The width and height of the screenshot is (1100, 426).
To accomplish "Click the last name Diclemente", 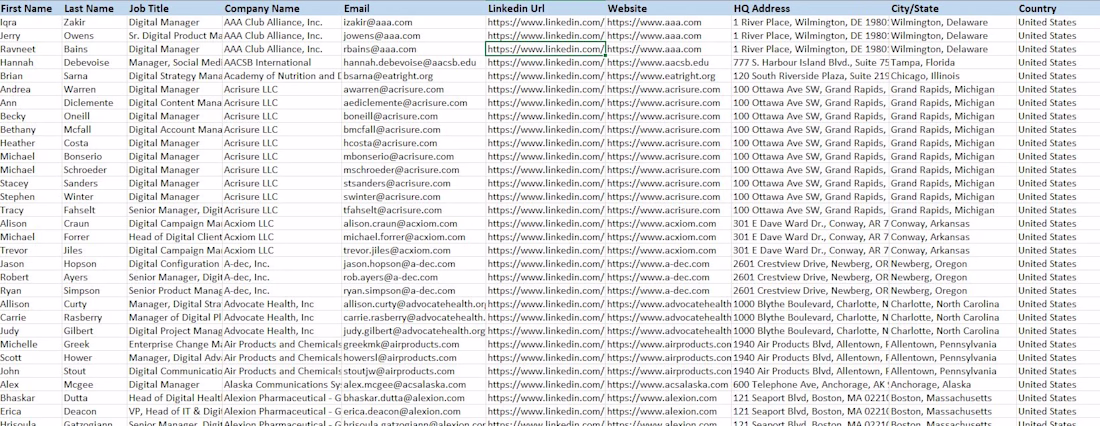I will pyautogui.click(x=95, y=102).
